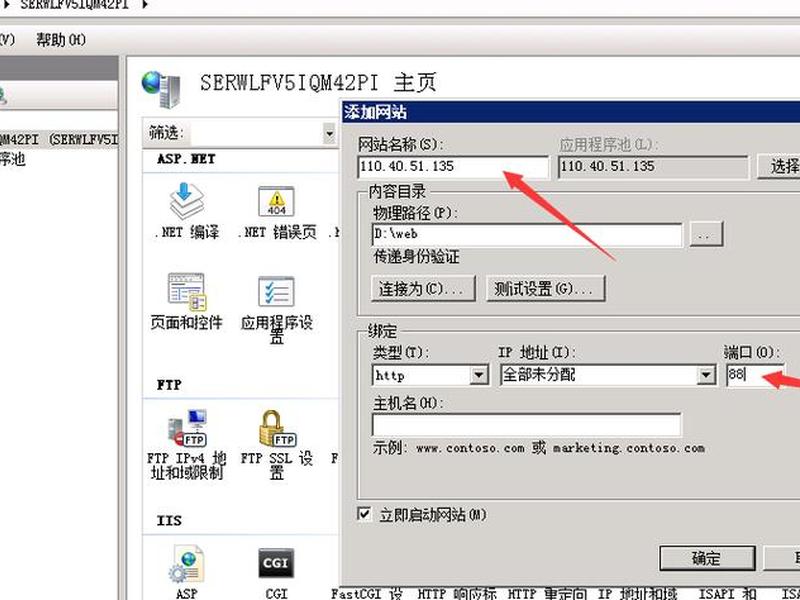Click the SERWLFV5IQM42PI breadcrumb in address bar
The height and width of the screenshot is (600, 800).
pyautogui.click(x=74, y=5)
